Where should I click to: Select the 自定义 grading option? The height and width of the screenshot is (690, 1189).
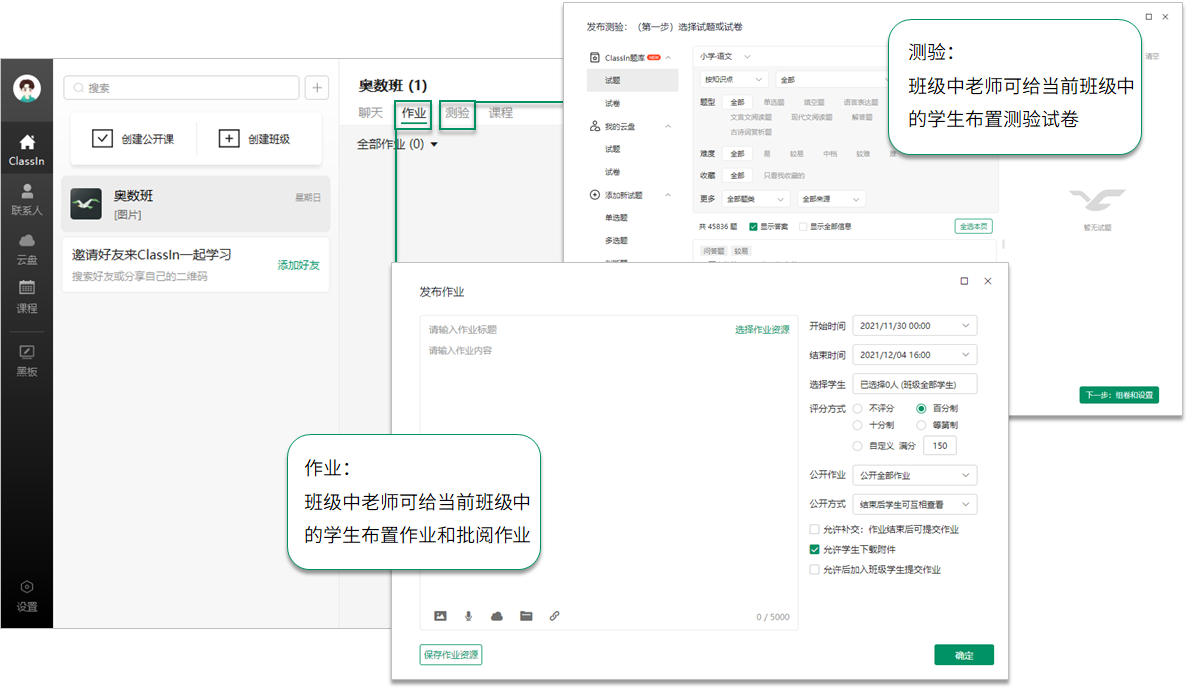click(858, 446)
